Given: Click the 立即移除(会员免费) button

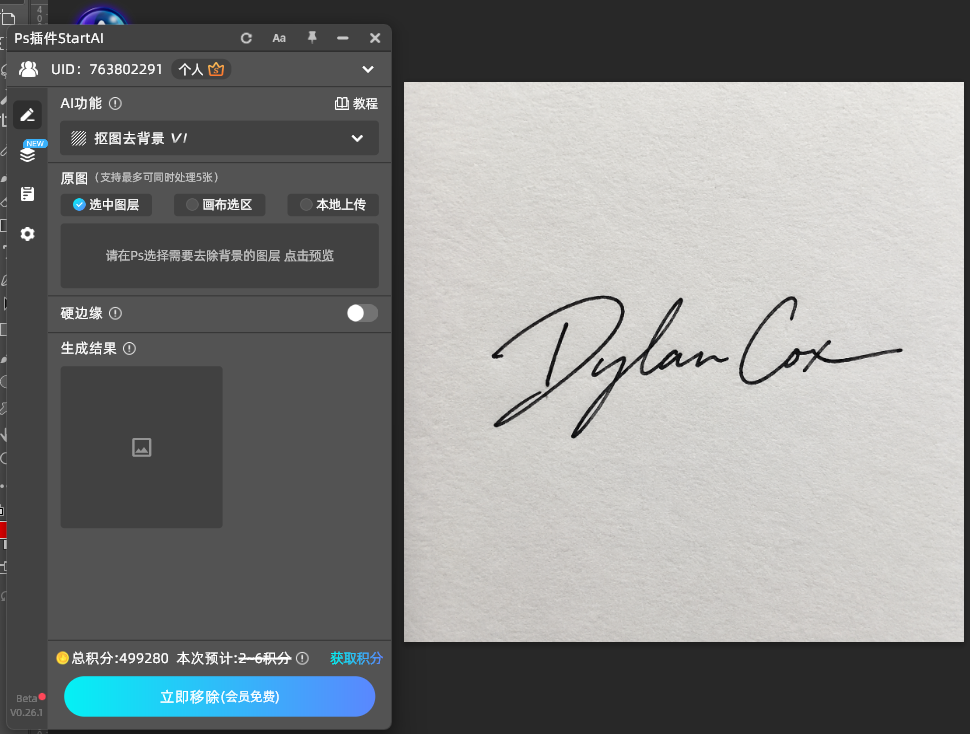Looking at the screenshot, I should pos(220,696).
